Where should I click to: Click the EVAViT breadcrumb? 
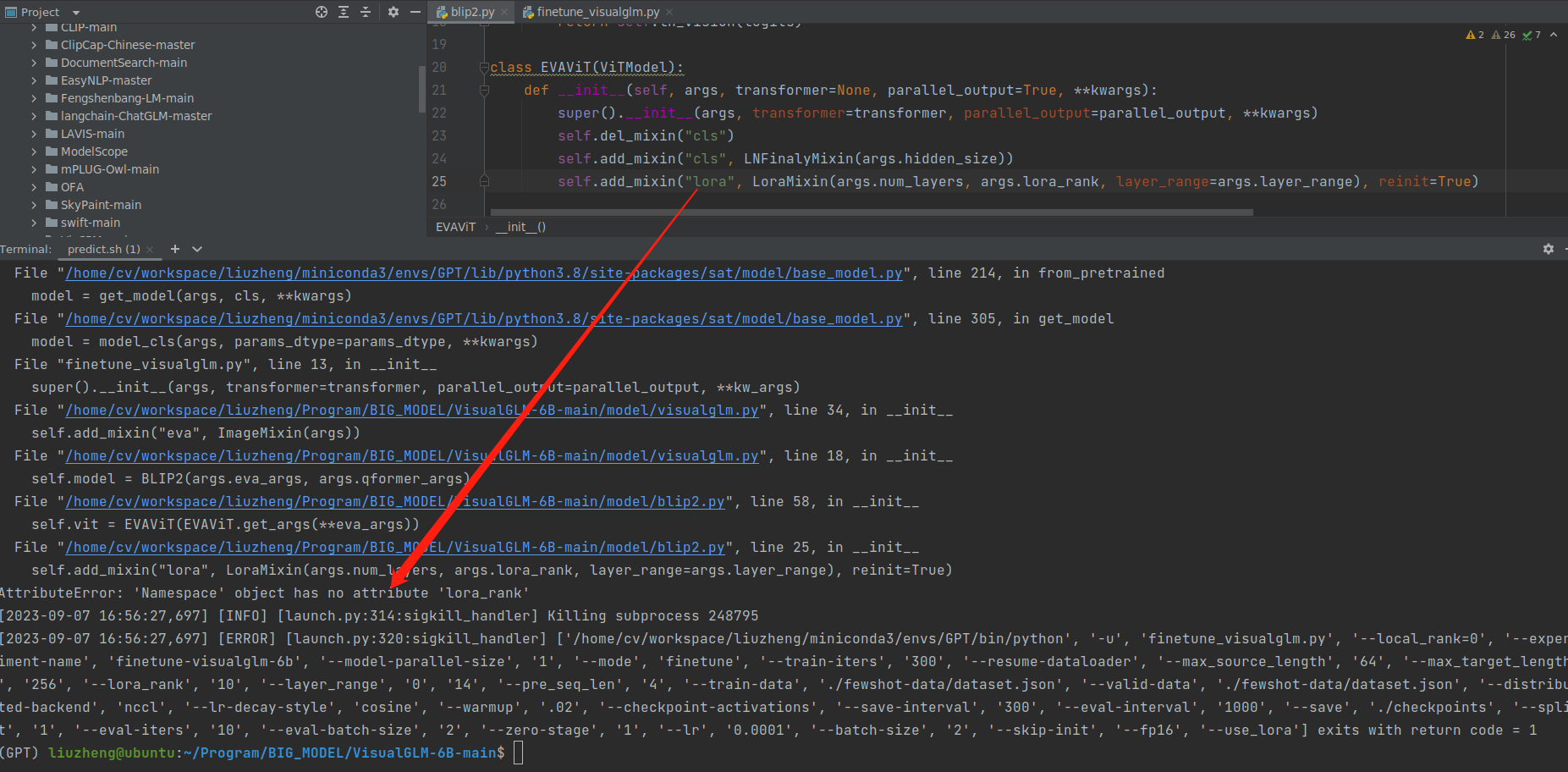point(455,227)
